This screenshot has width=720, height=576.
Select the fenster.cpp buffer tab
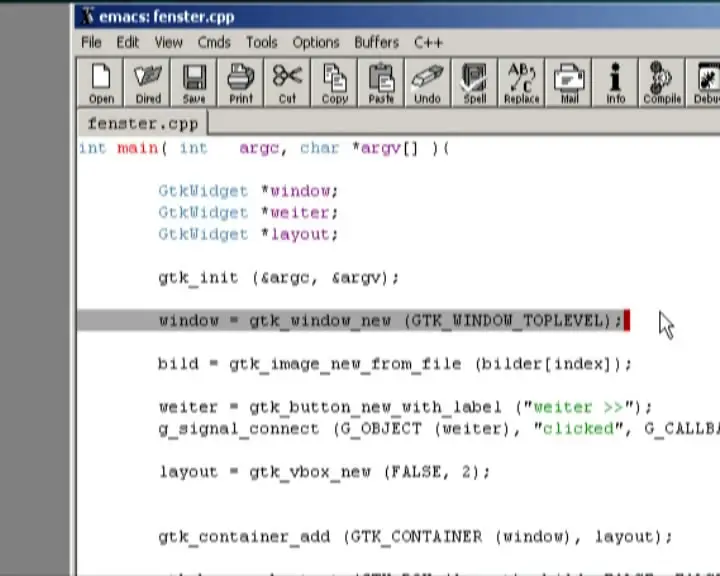tap(143, 123)
